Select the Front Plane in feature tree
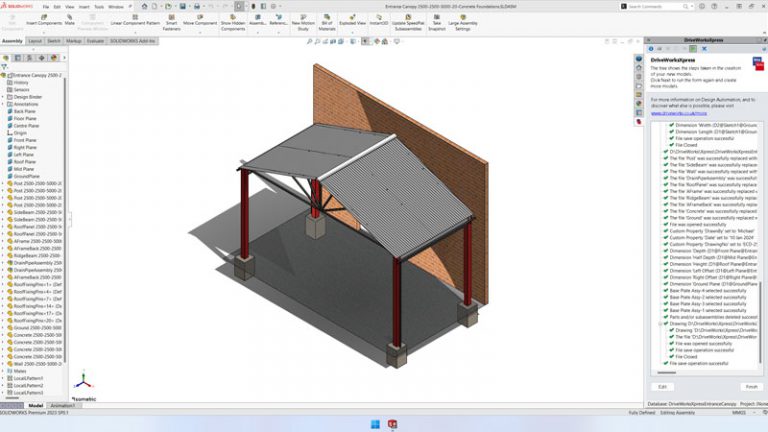The width and height of the screenshot is (768, 432). pyautogui.click(x=26, y=139)
